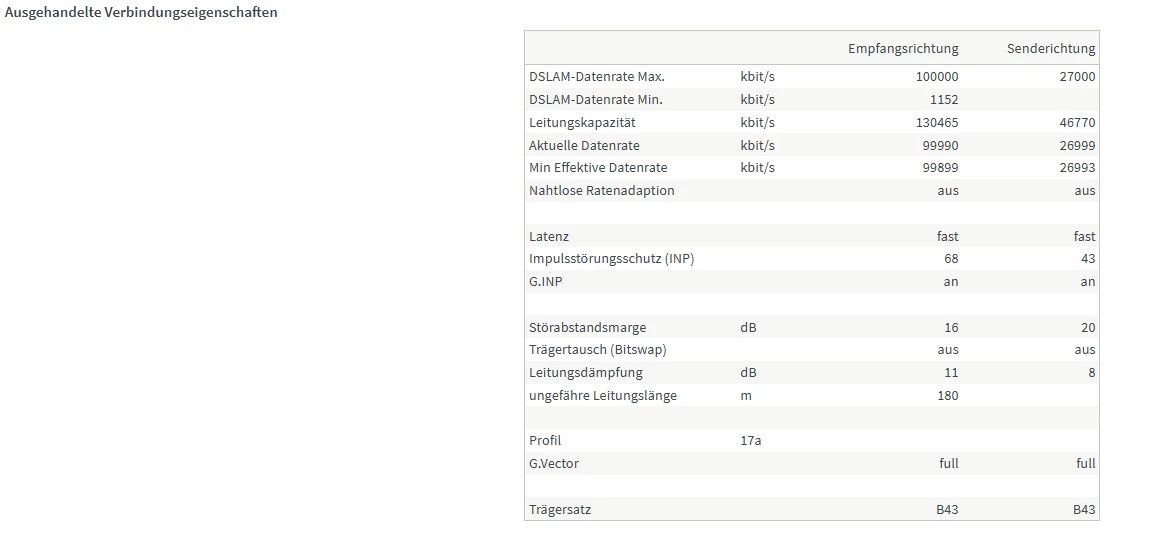
Task: Click the G.Vector row label
Action: point(554,463)
